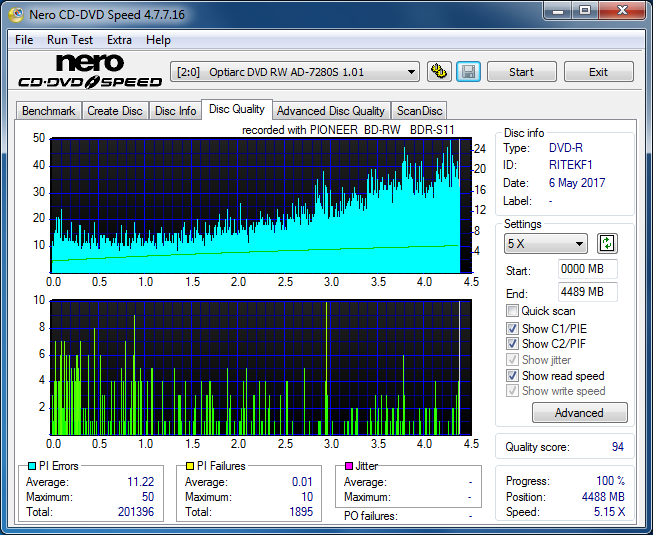Open the drive options icon next to drive selector
The height and width of the screenshot is (535, 653).
click(439, 72)
